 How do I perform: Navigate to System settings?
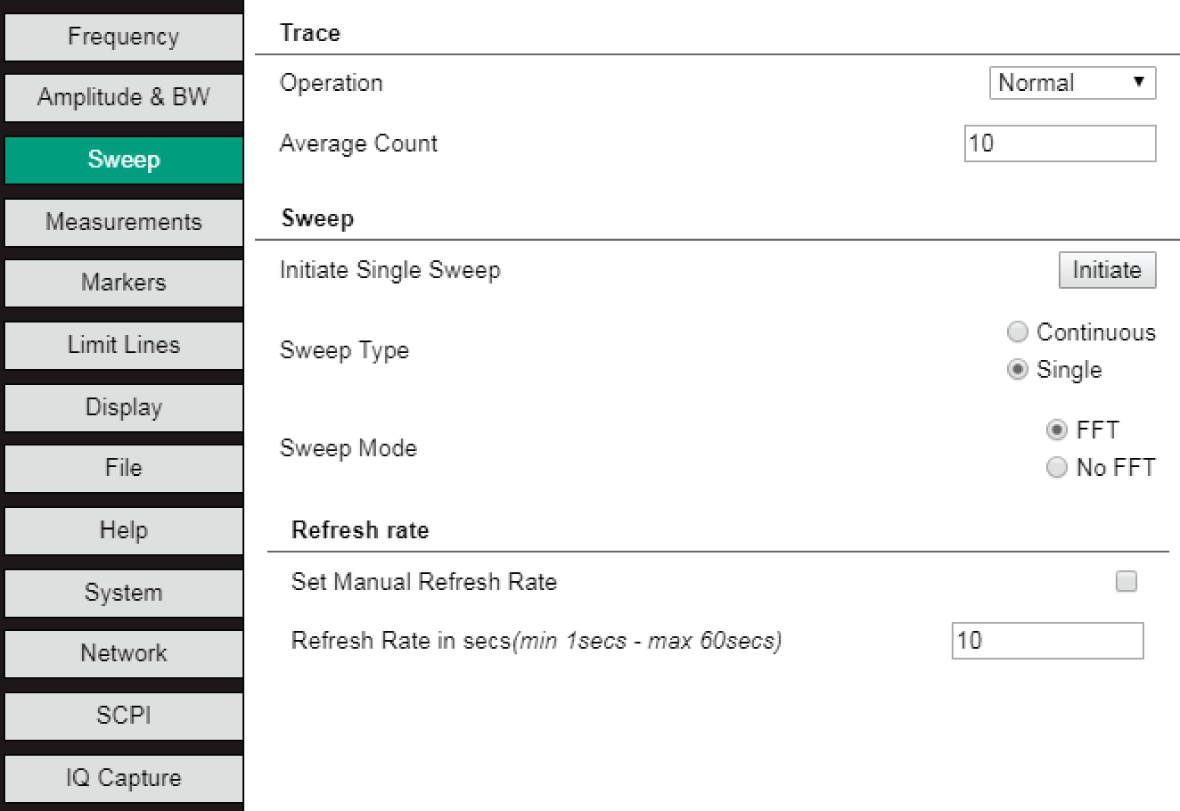point(123,592)
